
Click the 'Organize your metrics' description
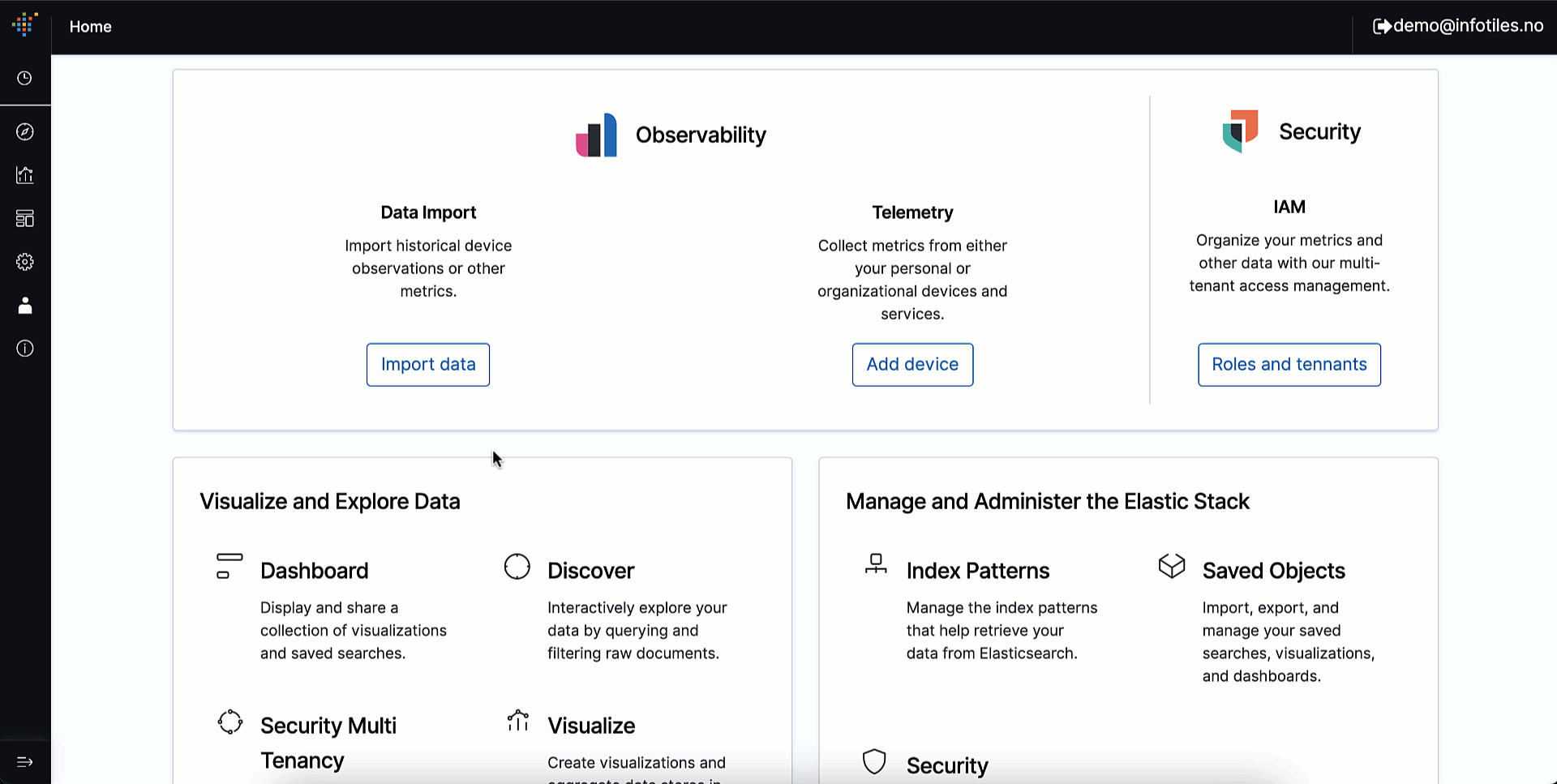(x=1289, y=263)
